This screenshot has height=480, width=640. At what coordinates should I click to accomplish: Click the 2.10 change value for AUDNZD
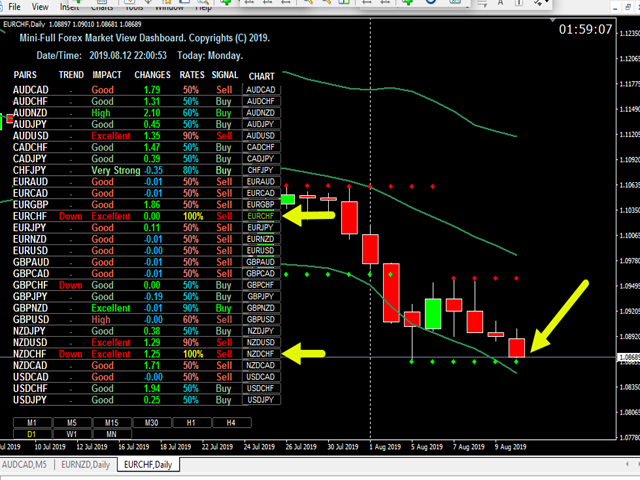click(x=152, y=113)
